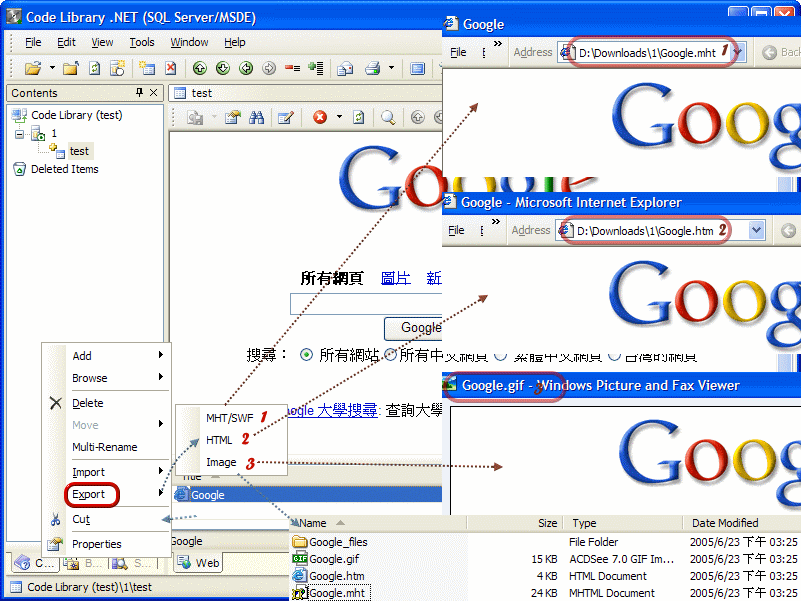The height and width of the screenshot is (601, 801).
Task: Select the Code Library (test) root node
Action: pyautogui.click(x=77, y=115)
